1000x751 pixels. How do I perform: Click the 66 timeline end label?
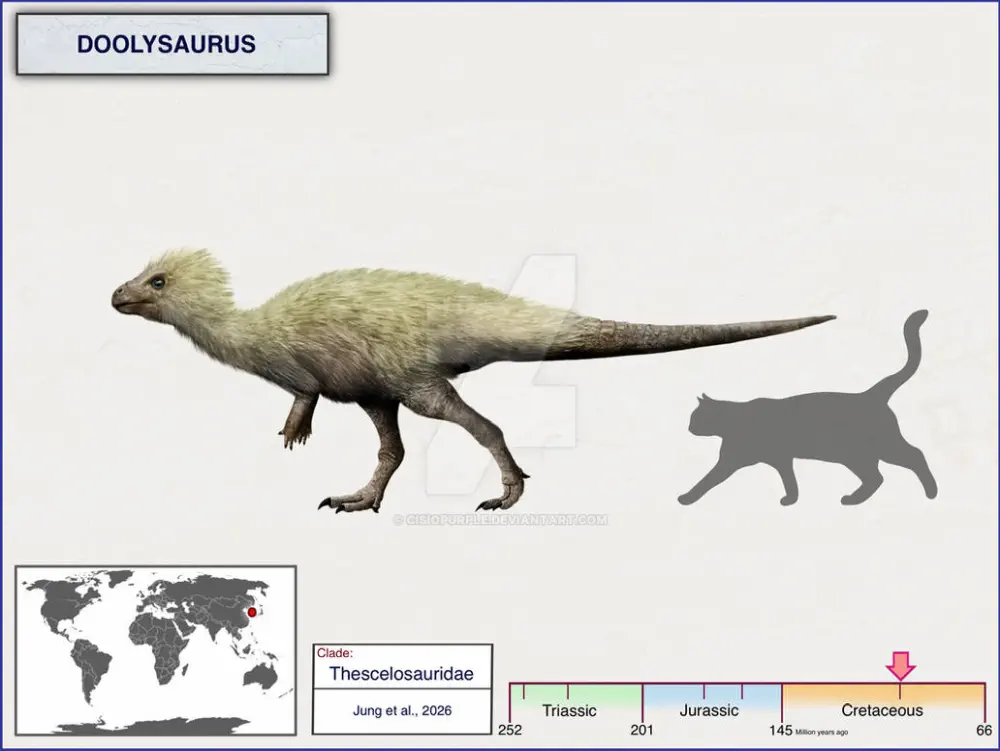pos(984,730)
